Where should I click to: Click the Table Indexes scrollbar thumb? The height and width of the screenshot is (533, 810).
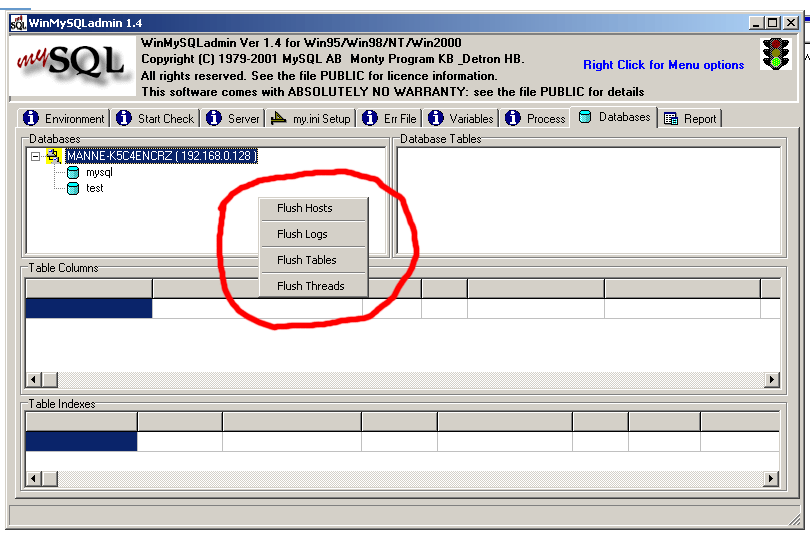pos(50,478)
